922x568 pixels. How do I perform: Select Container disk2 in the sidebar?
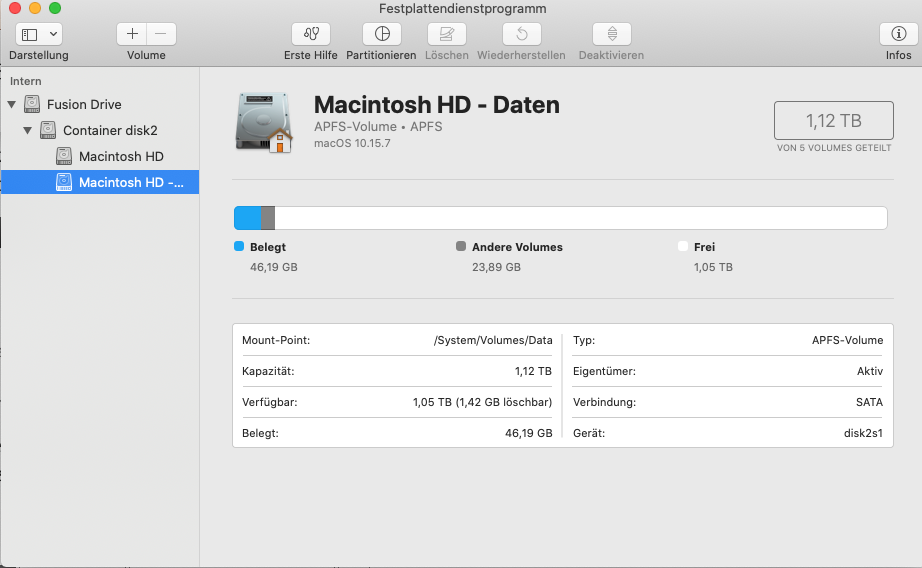click(110, 130)
